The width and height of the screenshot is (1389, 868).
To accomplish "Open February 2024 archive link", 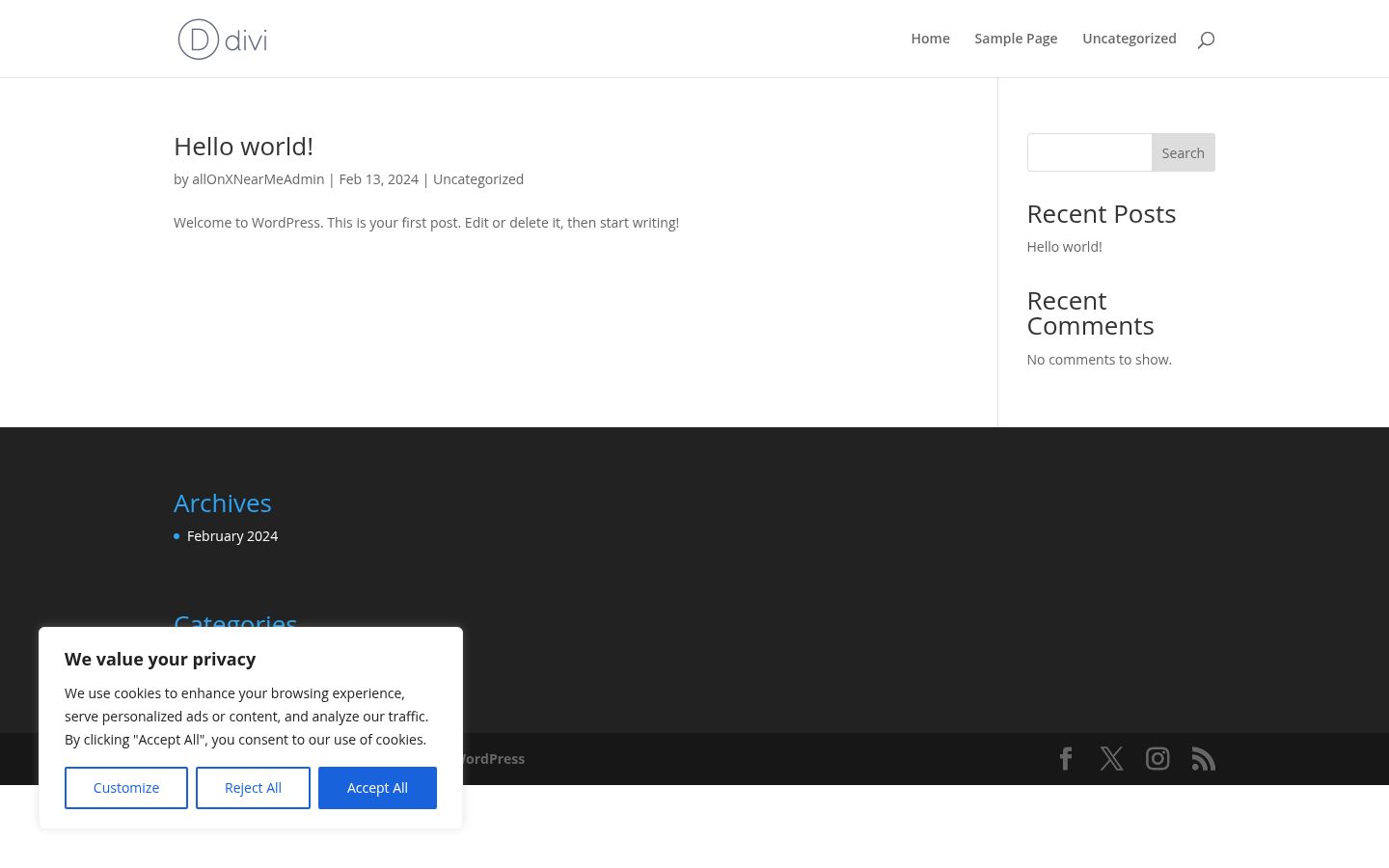I will [232, 536].
